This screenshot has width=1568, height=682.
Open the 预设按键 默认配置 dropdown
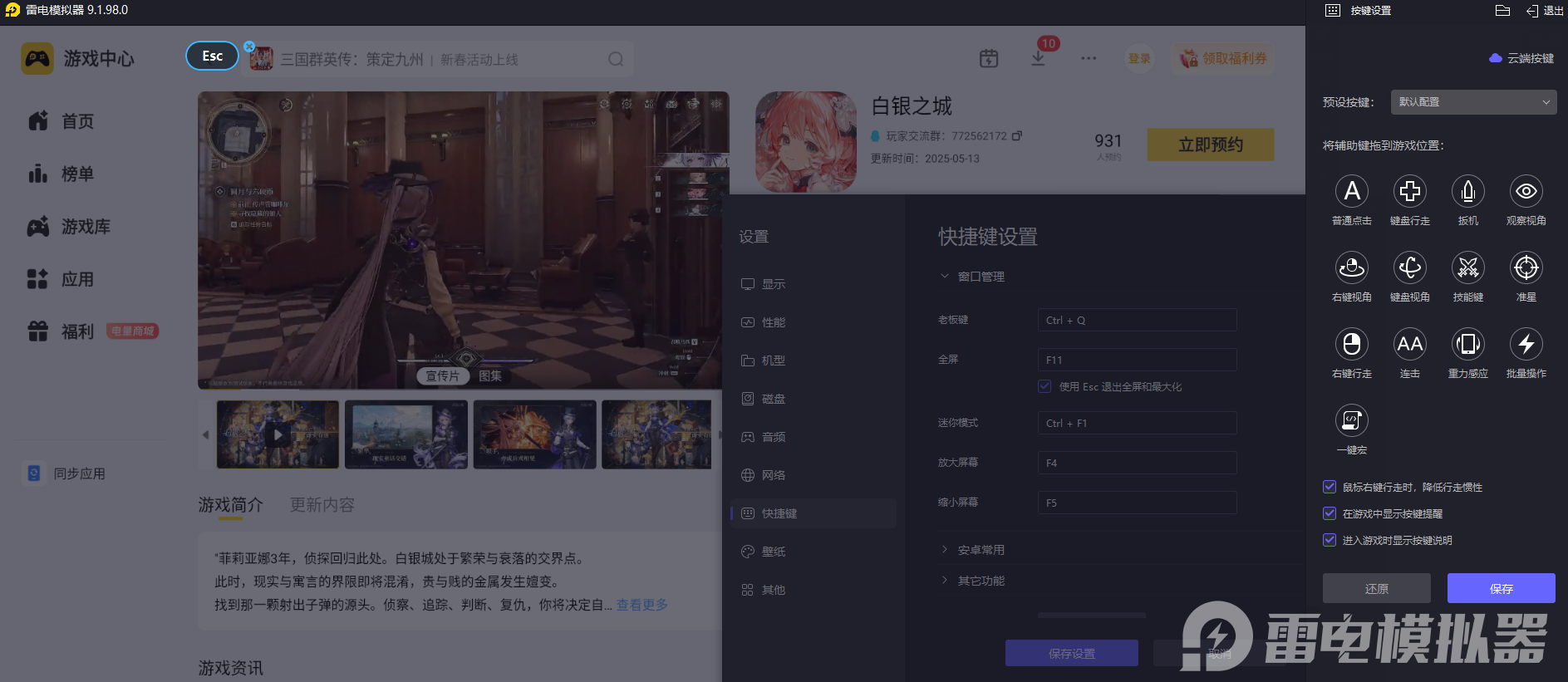(x=1473, y=102)
